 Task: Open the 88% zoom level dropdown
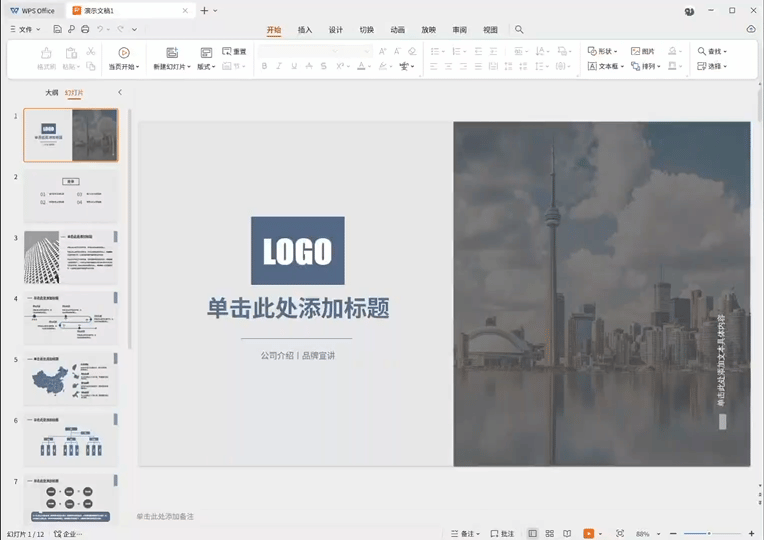click(x=645, y=534)
